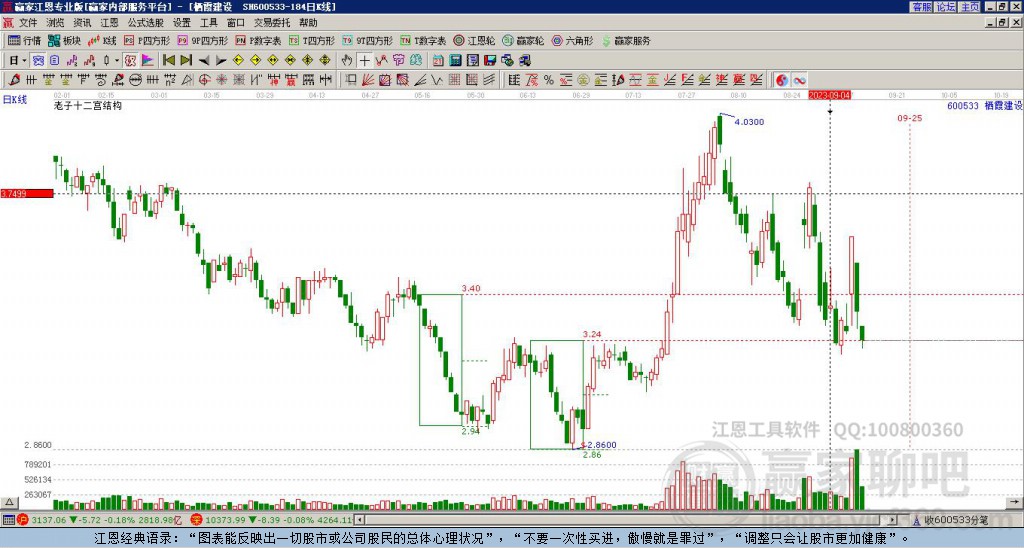Image resolution: width=1024 pixels, height=548 pixels.
Task: Jump to the last bar (skip-to-end icon)
Action: click(x=186, y=61)
